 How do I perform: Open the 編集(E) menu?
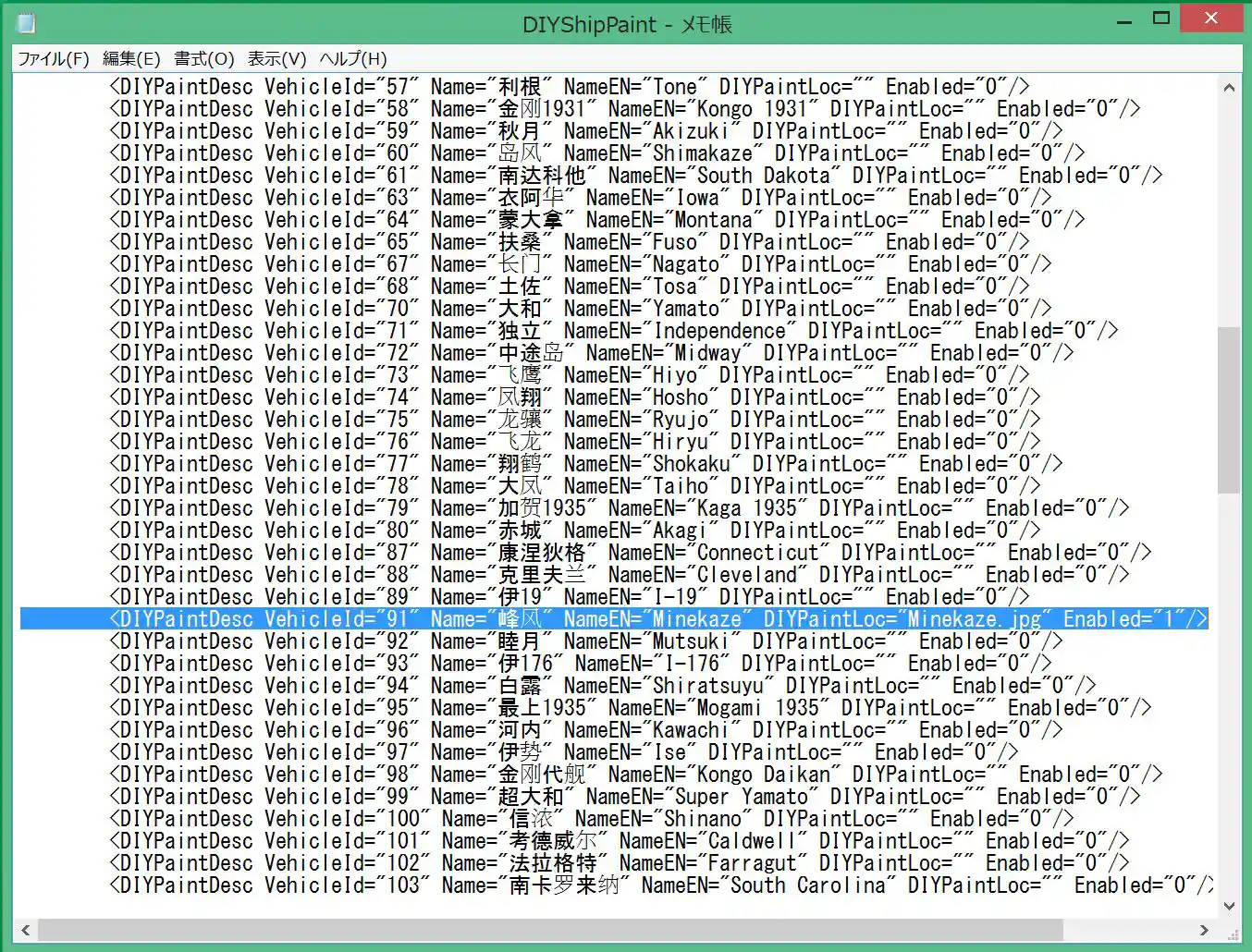coord(131,59)
